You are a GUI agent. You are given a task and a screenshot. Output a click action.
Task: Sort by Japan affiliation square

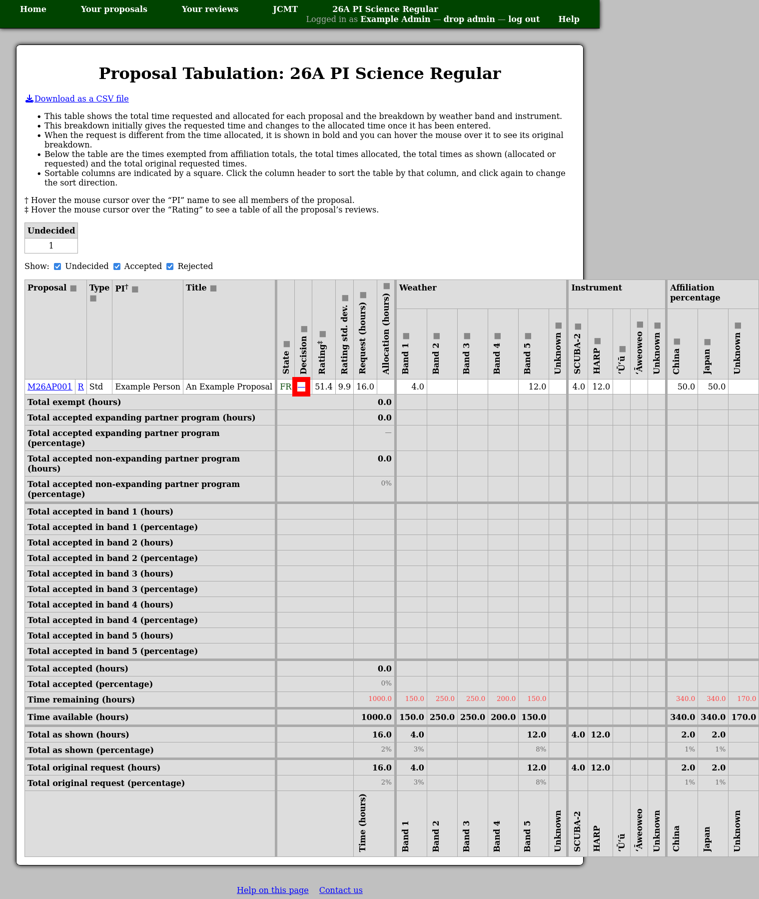pyautogui.click(x=707, y=342)
